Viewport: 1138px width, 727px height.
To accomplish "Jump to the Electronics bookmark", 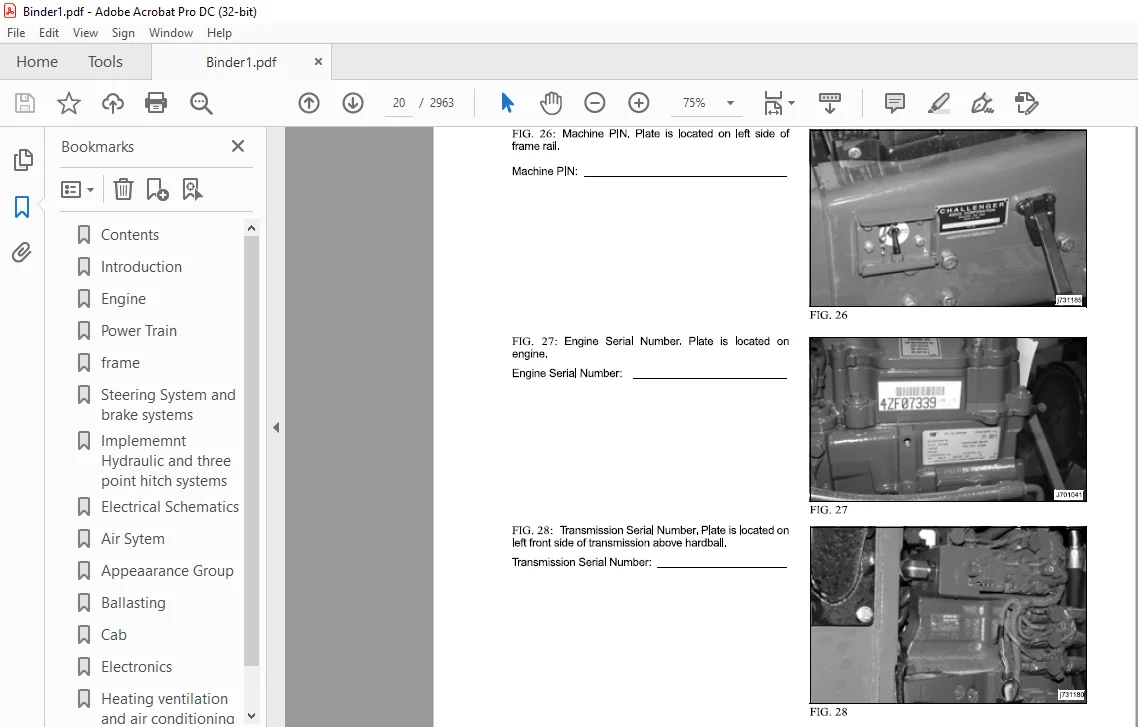I will tap(136, 666).
